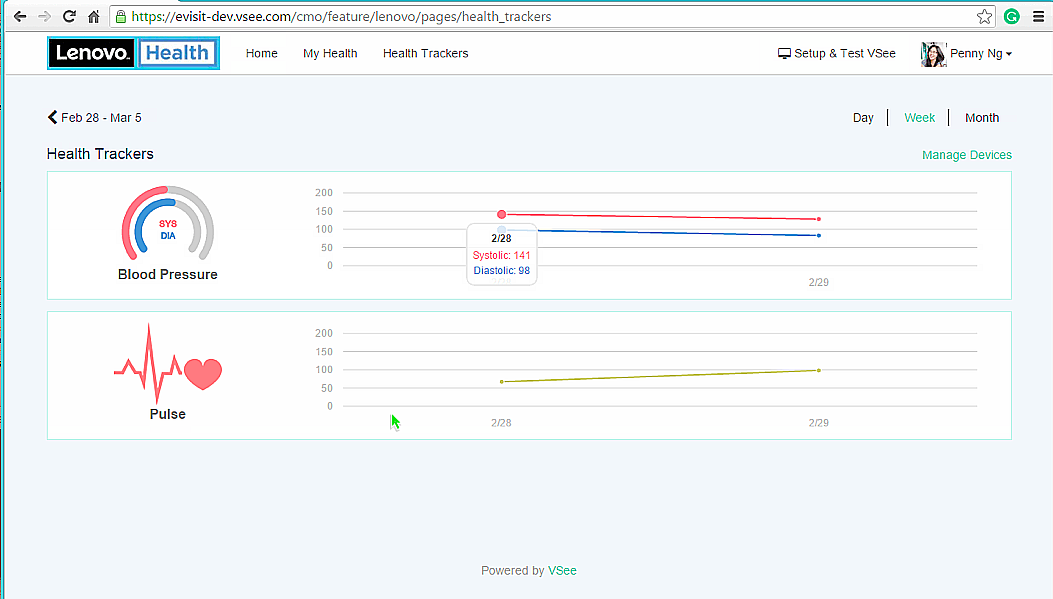Click the Diastolic: 98 tooltip value
Screen dimensions: 1053x599
pyautogui.click(x=502, y=271)
